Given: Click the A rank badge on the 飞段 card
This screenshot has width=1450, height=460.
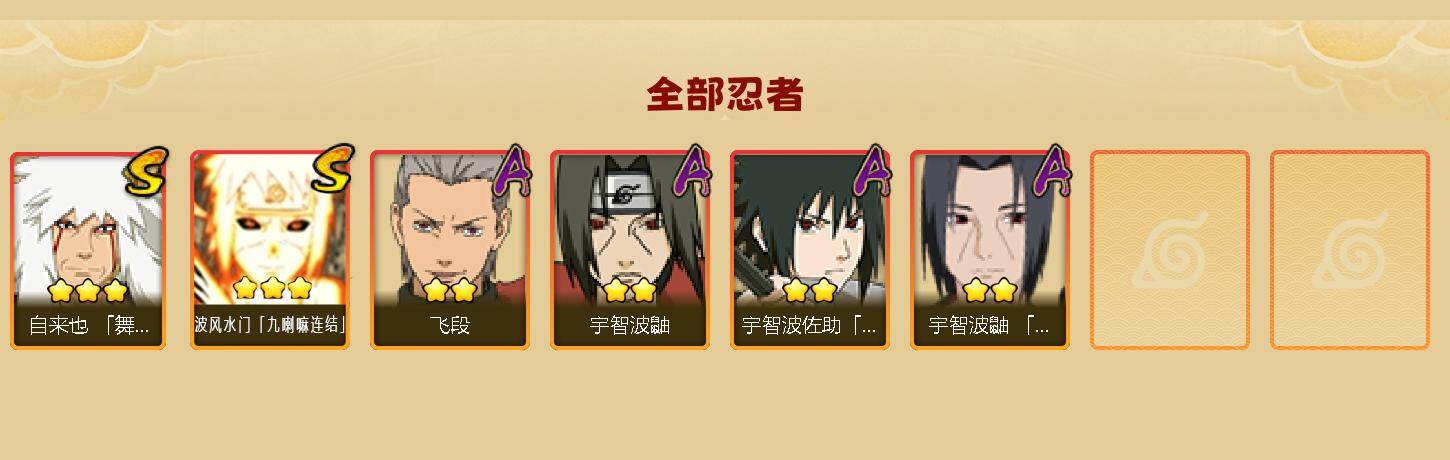Looking at the screenshot, I should 513,170.
